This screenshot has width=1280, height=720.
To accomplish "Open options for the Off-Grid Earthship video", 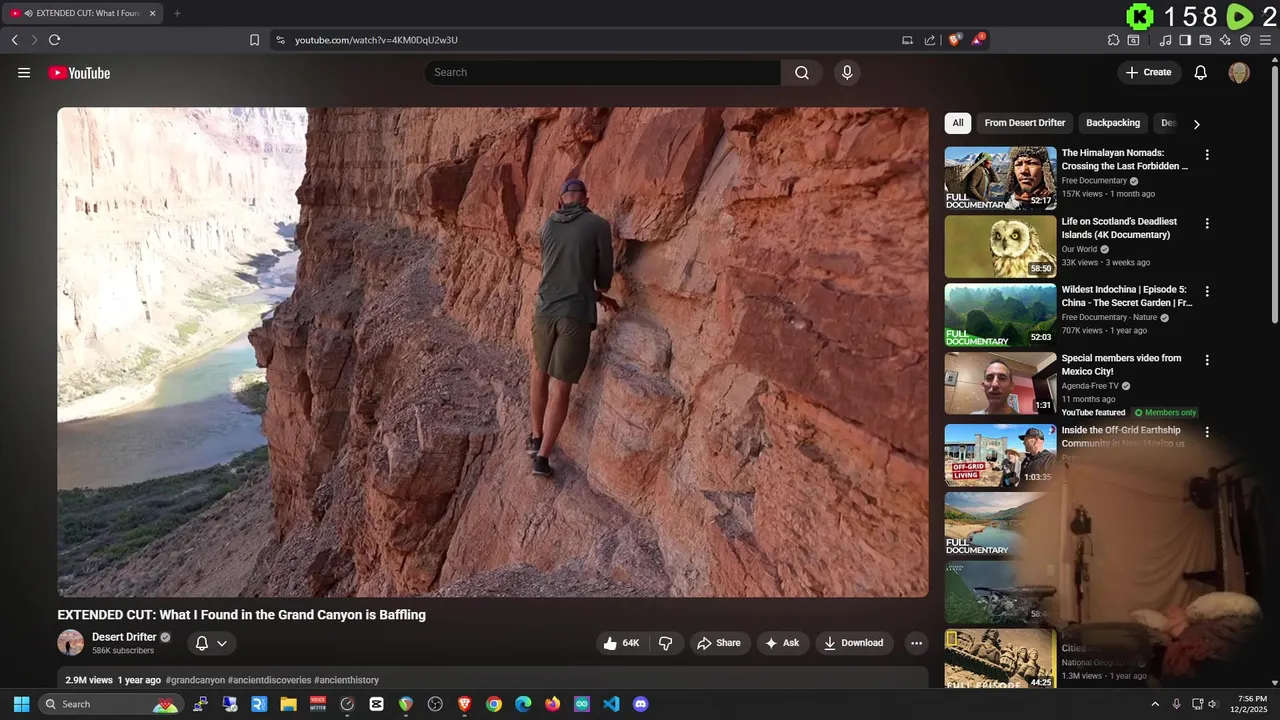I will (1207, 432).
